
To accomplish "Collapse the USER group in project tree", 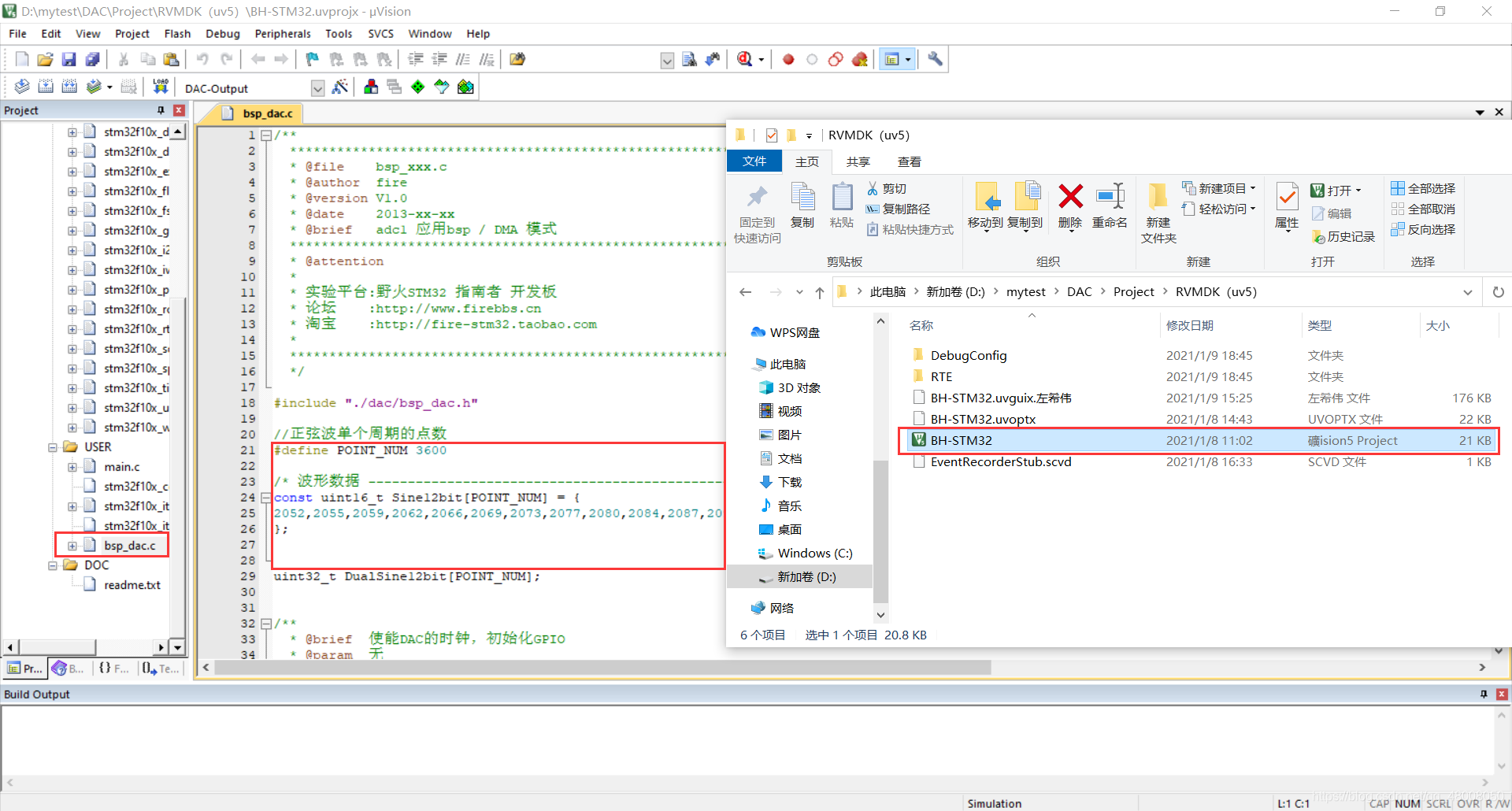I will [53, 447].
